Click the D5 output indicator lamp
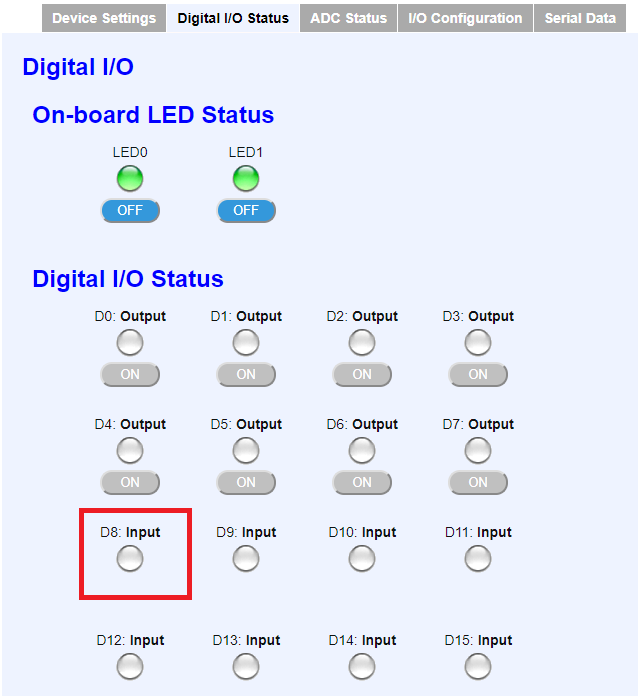This screenshot has width=638, height=696. point(246,450)
